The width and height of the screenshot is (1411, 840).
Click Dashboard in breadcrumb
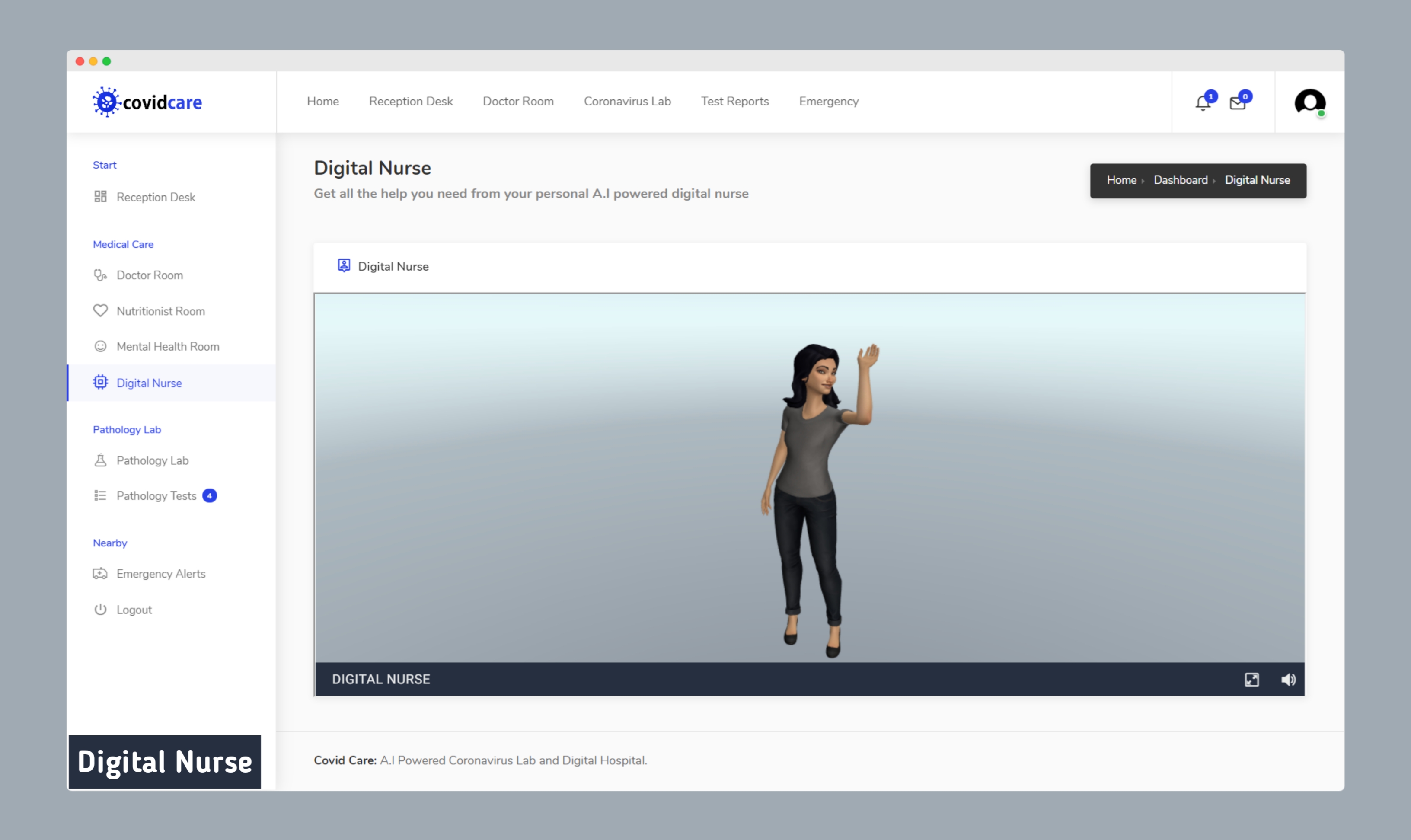point(1181,180)
